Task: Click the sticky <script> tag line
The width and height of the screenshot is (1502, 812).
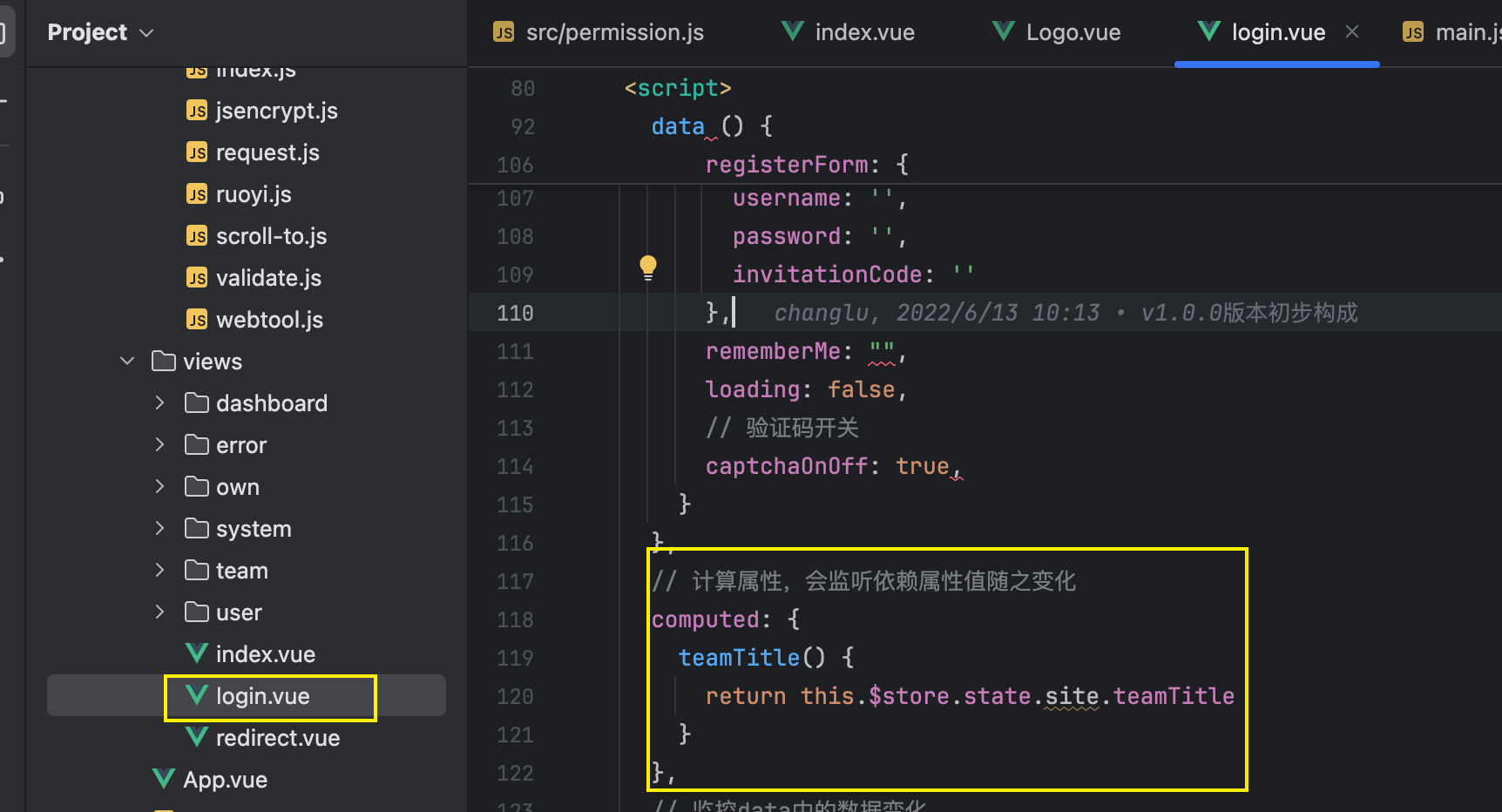Action: pyautogui.click(x=678, y=88)
